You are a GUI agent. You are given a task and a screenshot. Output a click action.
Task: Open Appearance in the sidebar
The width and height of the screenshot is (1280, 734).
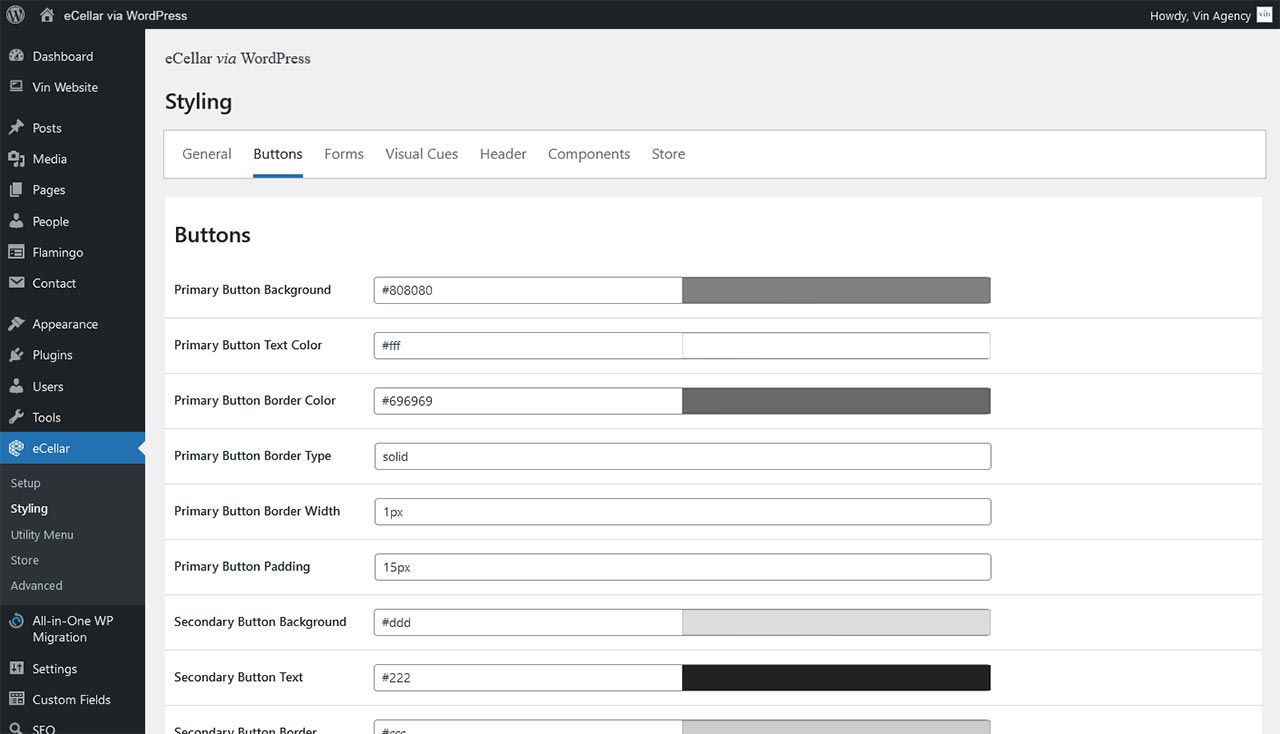[x=65, y=324]
